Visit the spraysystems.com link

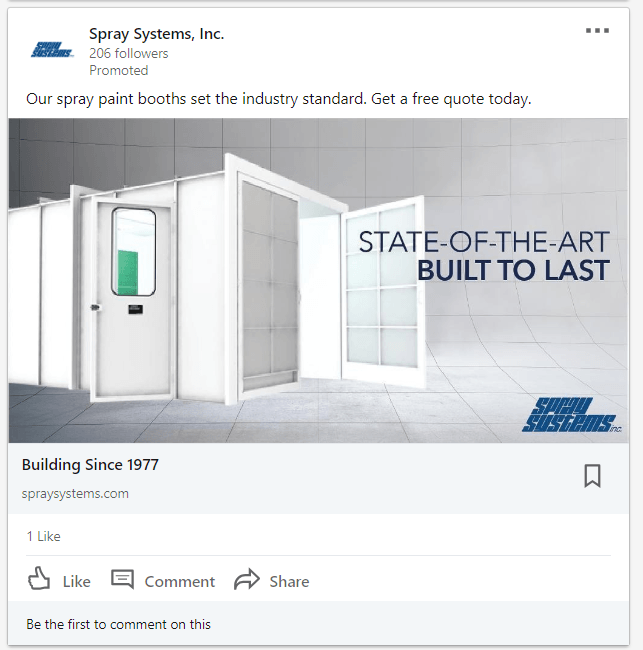point(75,494)
